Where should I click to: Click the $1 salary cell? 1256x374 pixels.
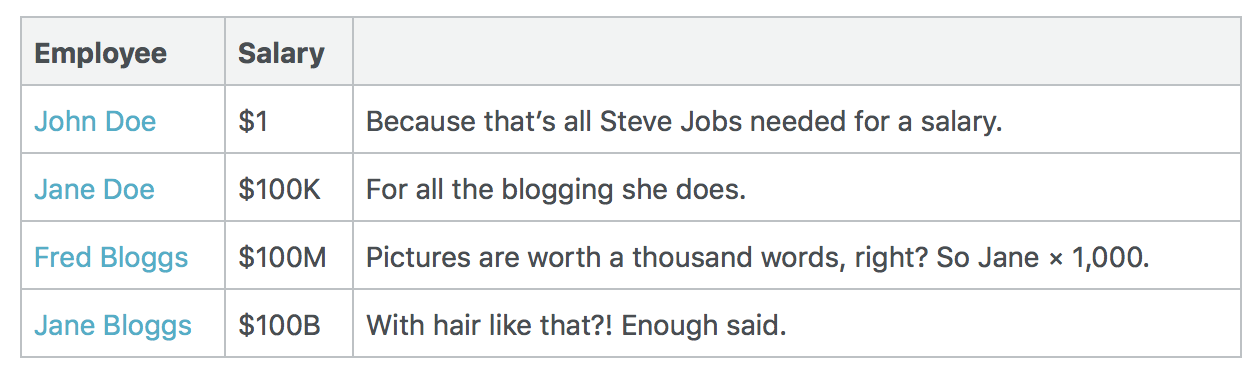click(289, 121)
